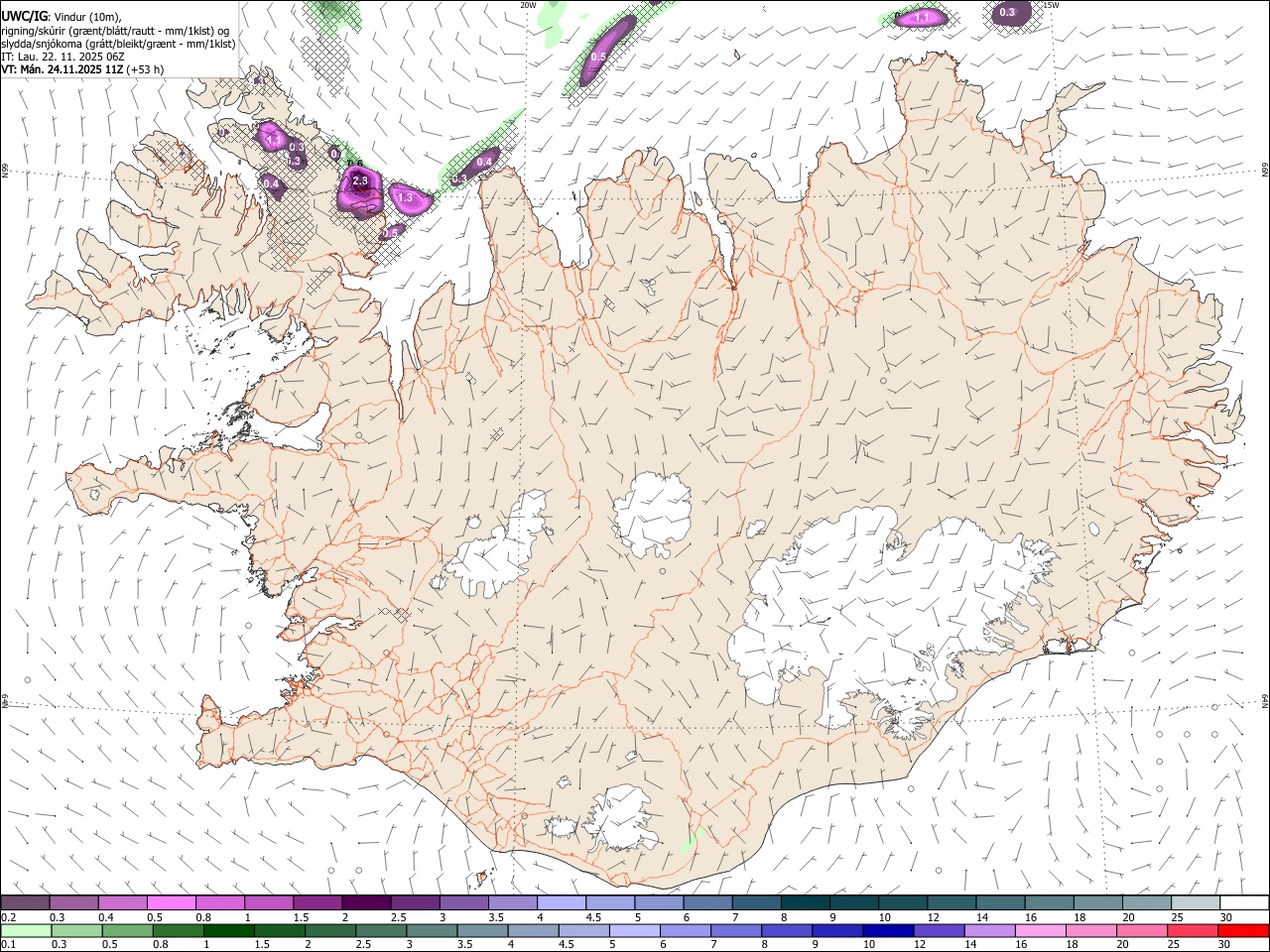Select the 66N latitude label on the right edge
This screenshot has width=1270, height=952.
(1264, 171)
